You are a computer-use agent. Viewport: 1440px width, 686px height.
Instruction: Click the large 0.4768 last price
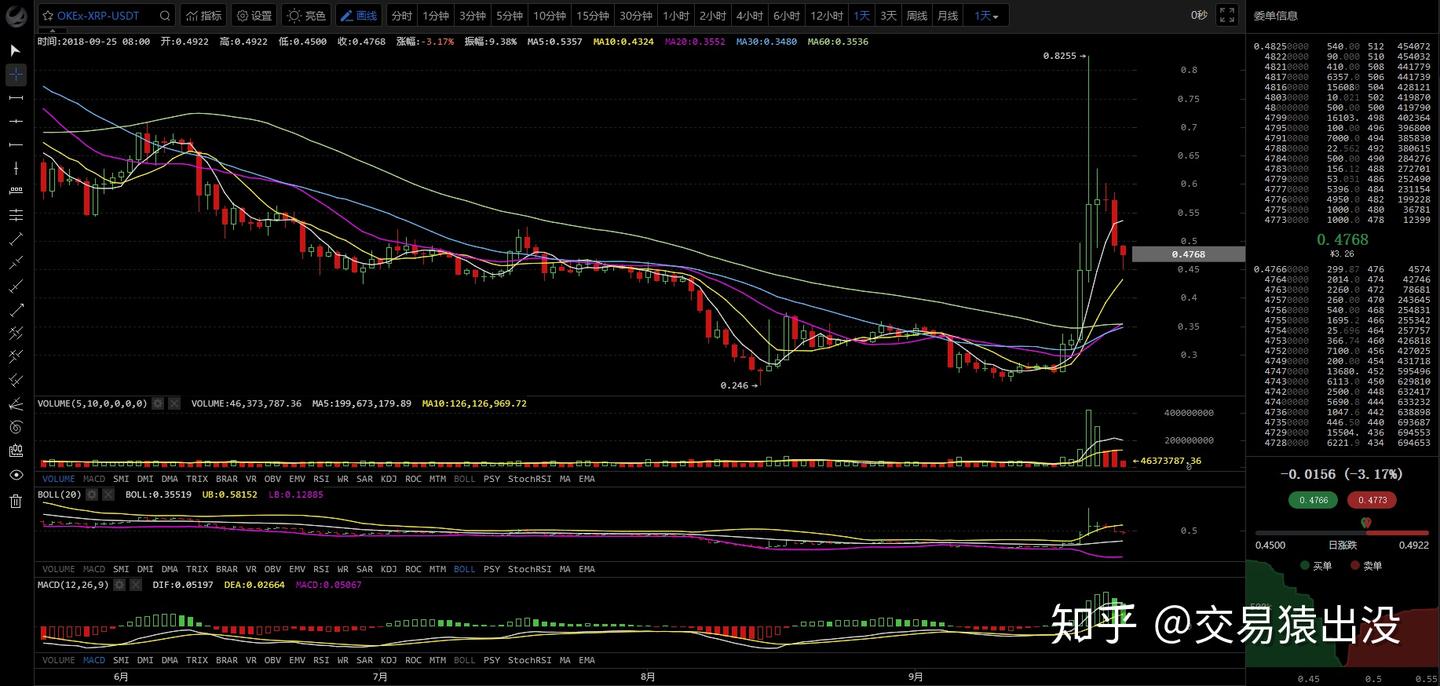click(1342, 240)
